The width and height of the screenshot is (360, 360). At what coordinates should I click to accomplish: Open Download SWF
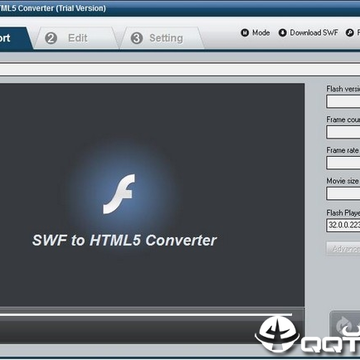point(308,33)
